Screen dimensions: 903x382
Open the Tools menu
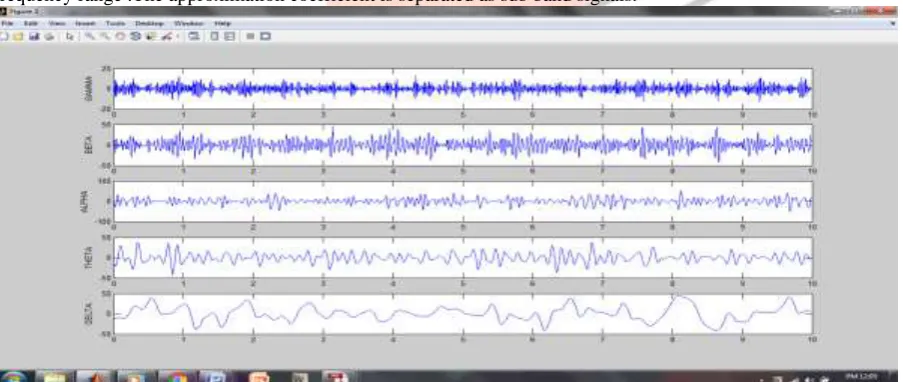(x=116, y=24)
